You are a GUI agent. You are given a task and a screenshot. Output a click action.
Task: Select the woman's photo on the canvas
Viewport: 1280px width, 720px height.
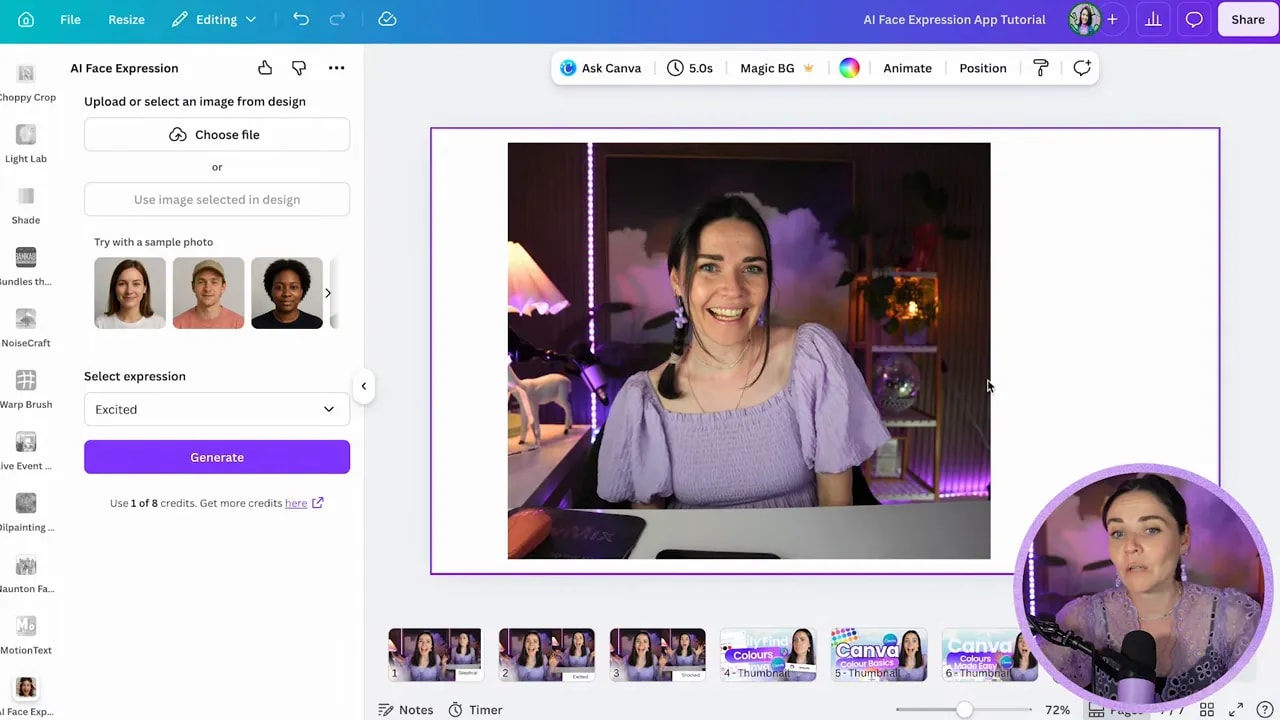[749, 351]
